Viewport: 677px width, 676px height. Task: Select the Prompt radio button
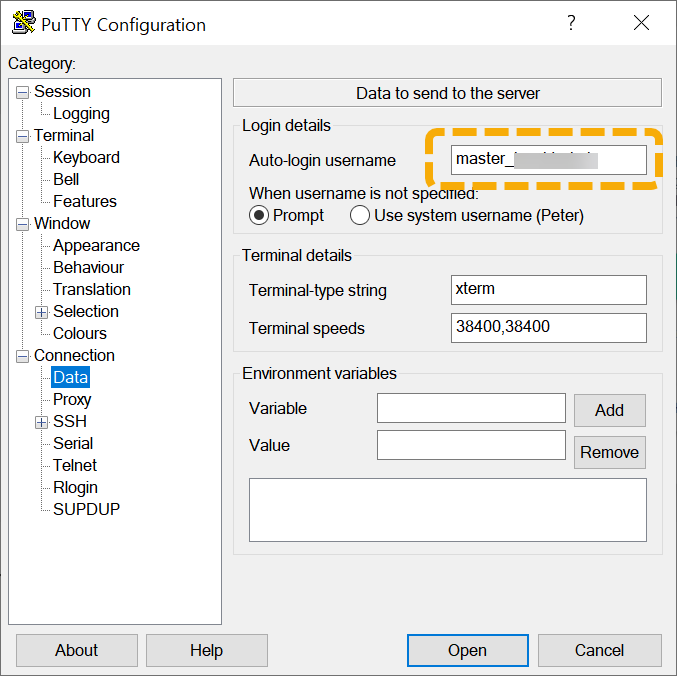point(259,215)
